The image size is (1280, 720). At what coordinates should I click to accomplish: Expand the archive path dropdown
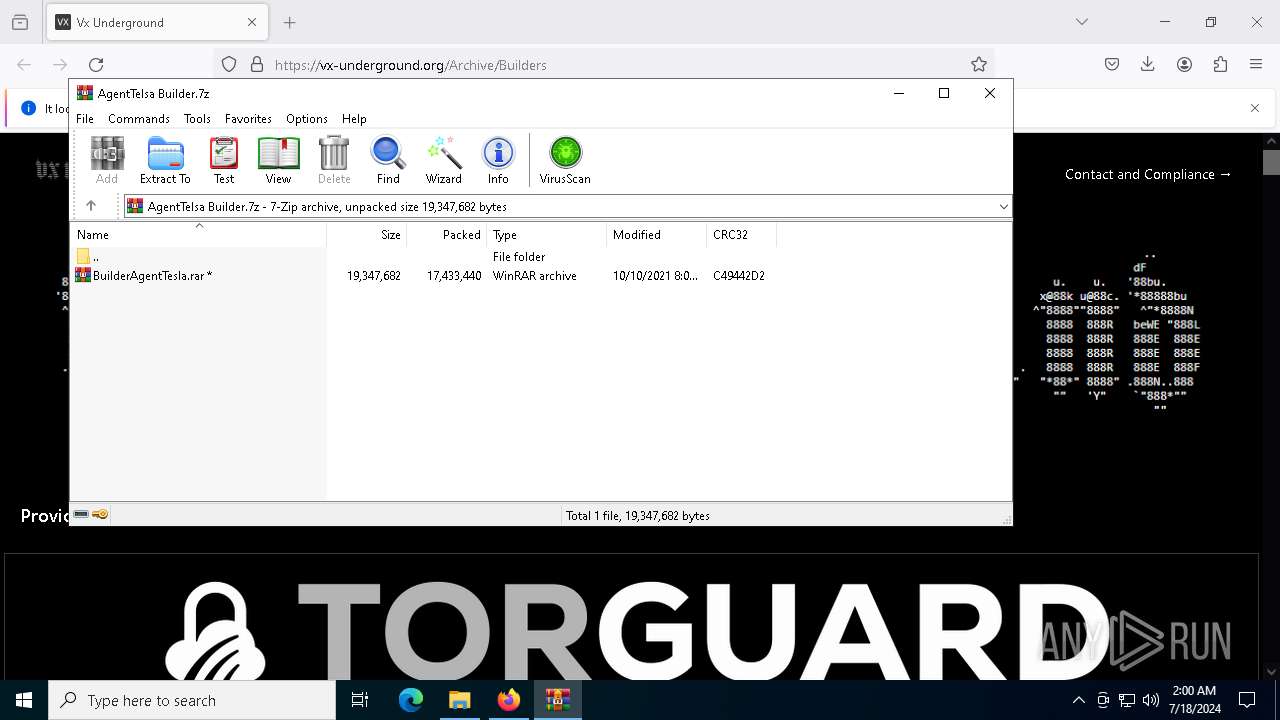(1003, 206)
